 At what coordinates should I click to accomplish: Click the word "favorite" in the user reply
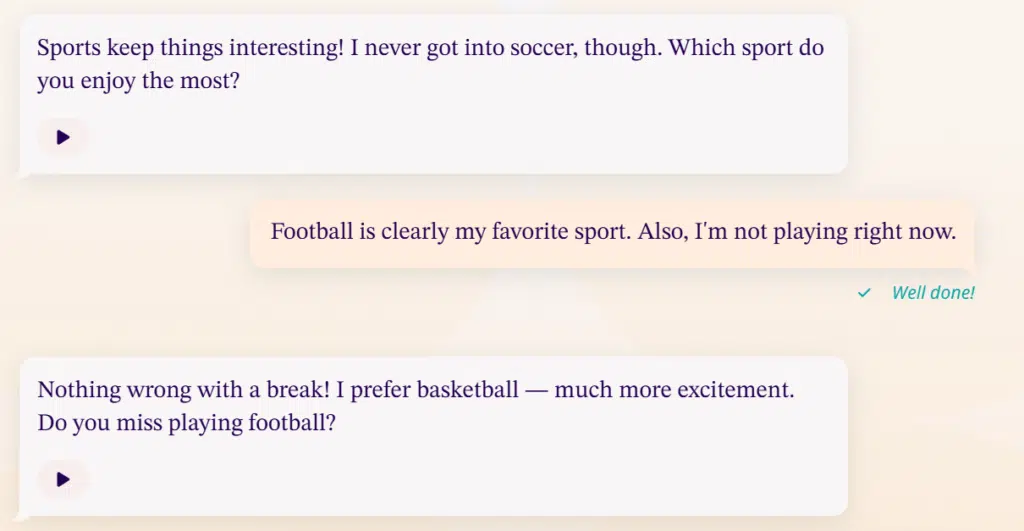click(533, 232)
